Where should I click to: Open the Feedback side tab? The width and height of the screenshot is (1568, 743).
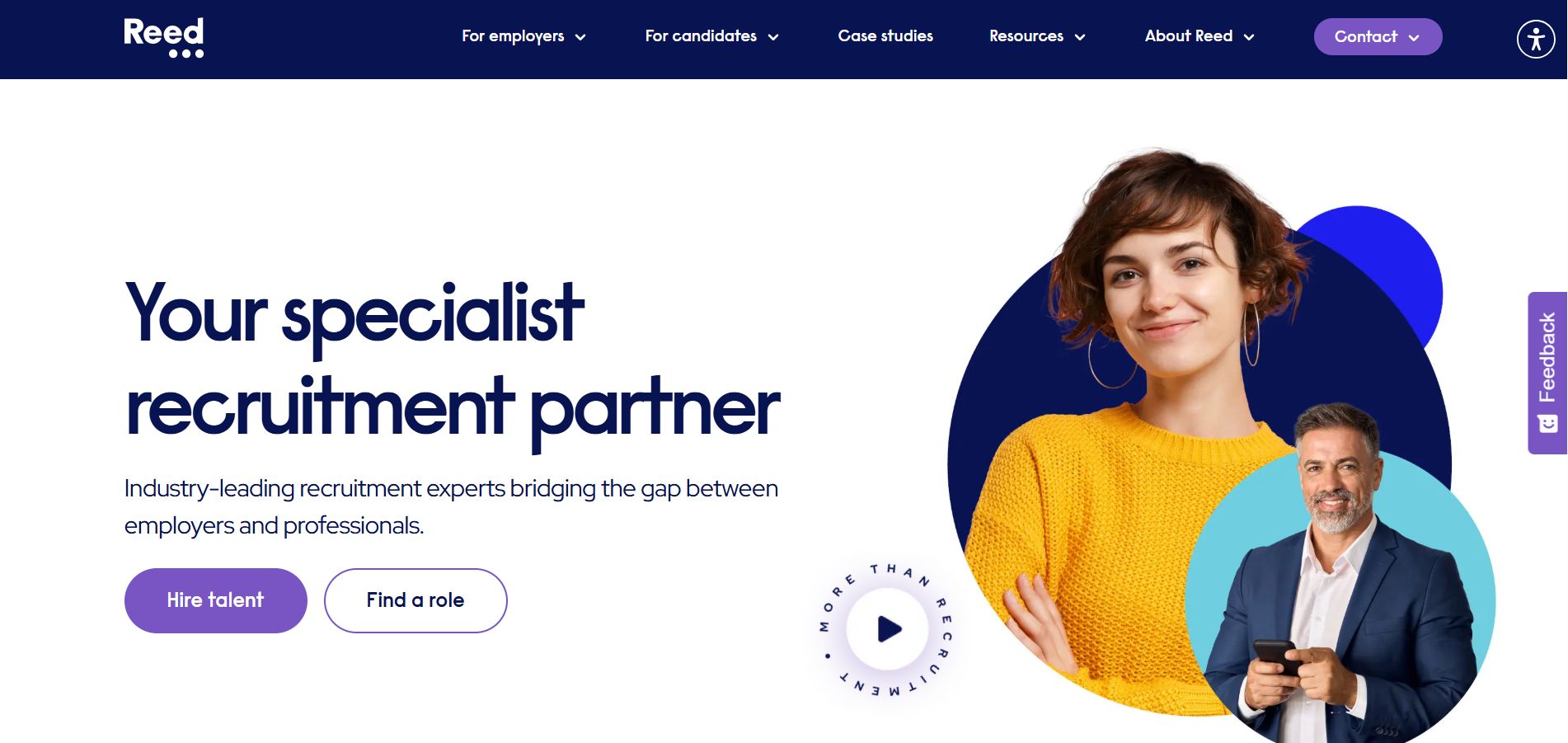[1547, 373]
